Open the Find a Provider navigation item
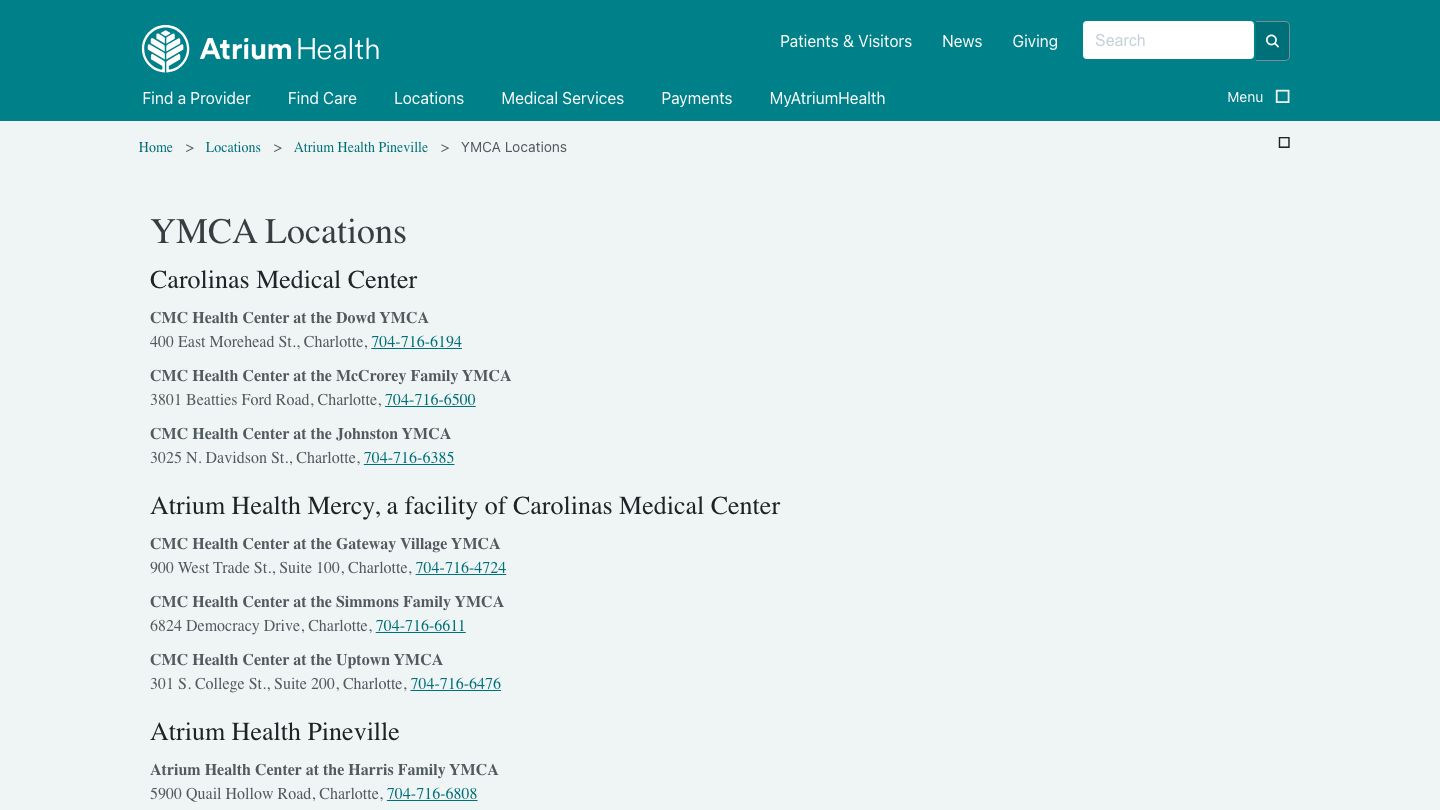 196,98
